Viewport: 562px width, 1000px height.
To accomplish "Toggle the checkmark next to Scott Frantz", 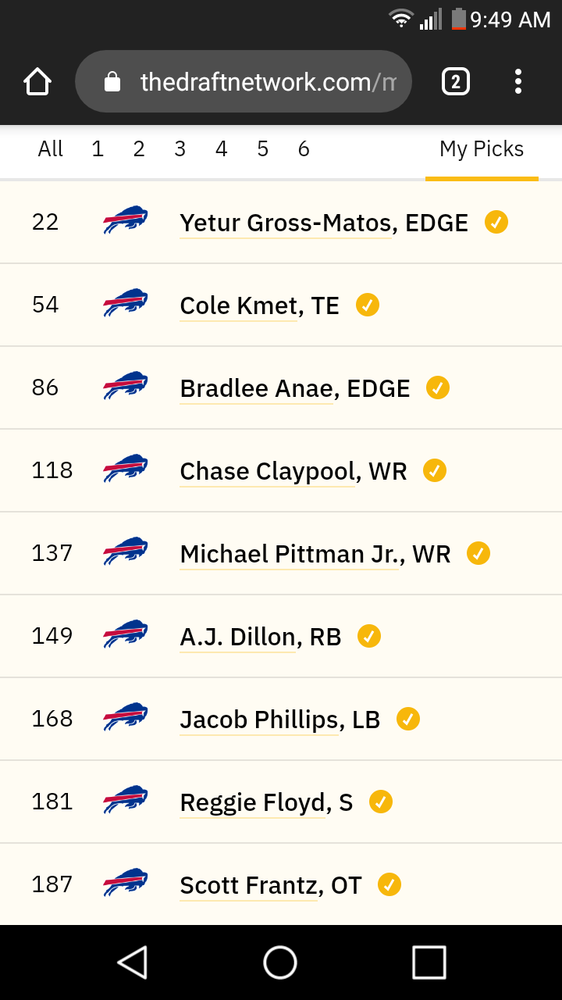I will [389, 885].
